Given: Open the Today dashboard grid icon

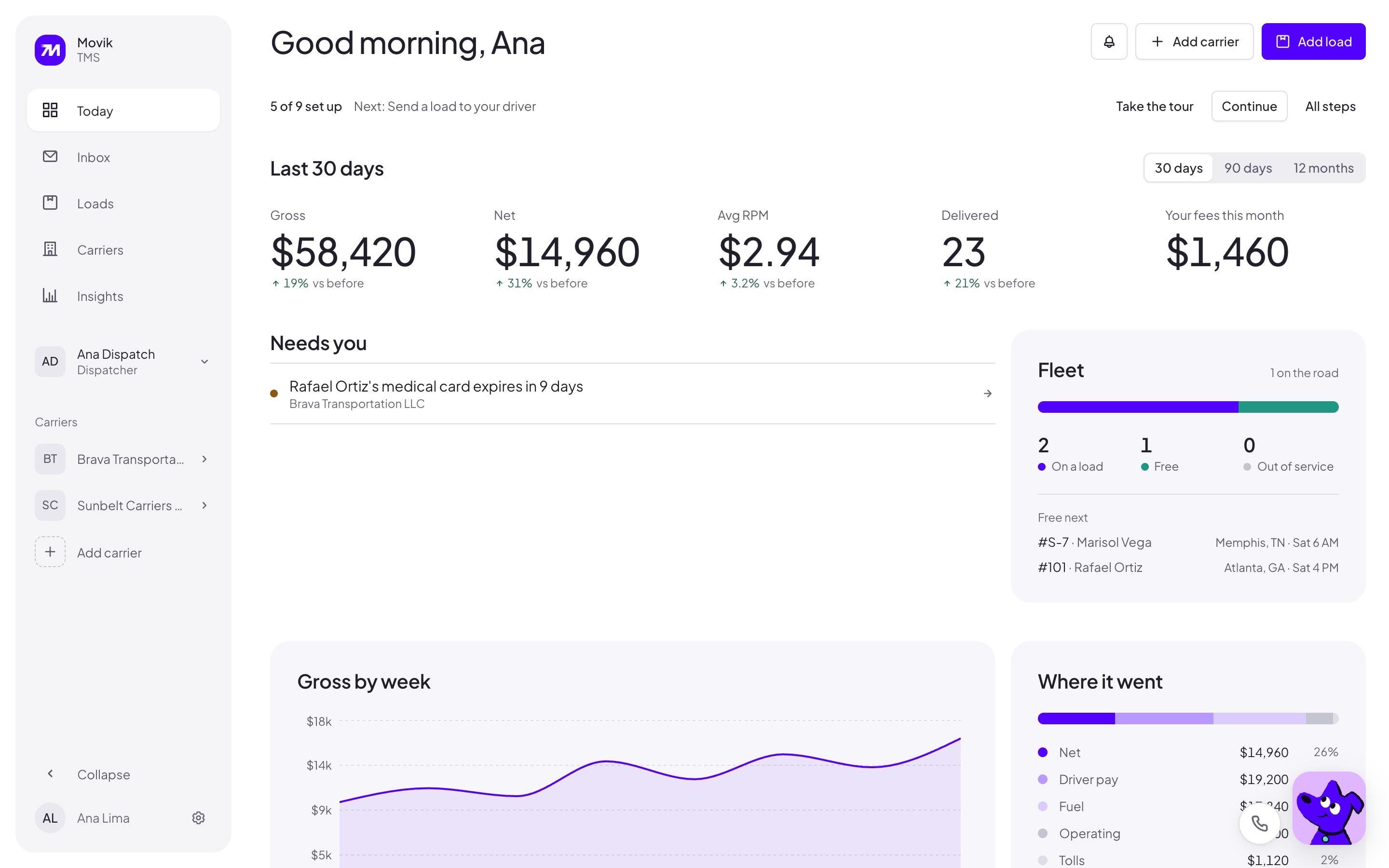Looking at the screenshot, I should pos(50,110).
